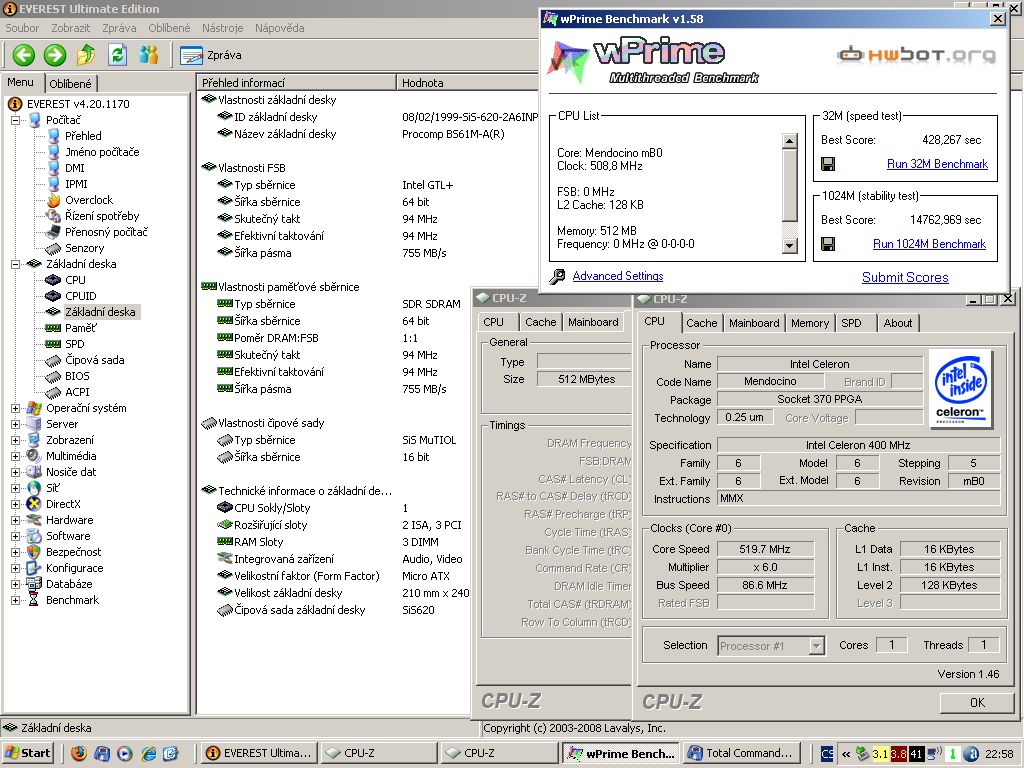Select the Overclock flame item in tree
This screenshot has width=1024, height=768.
point(80,200)
